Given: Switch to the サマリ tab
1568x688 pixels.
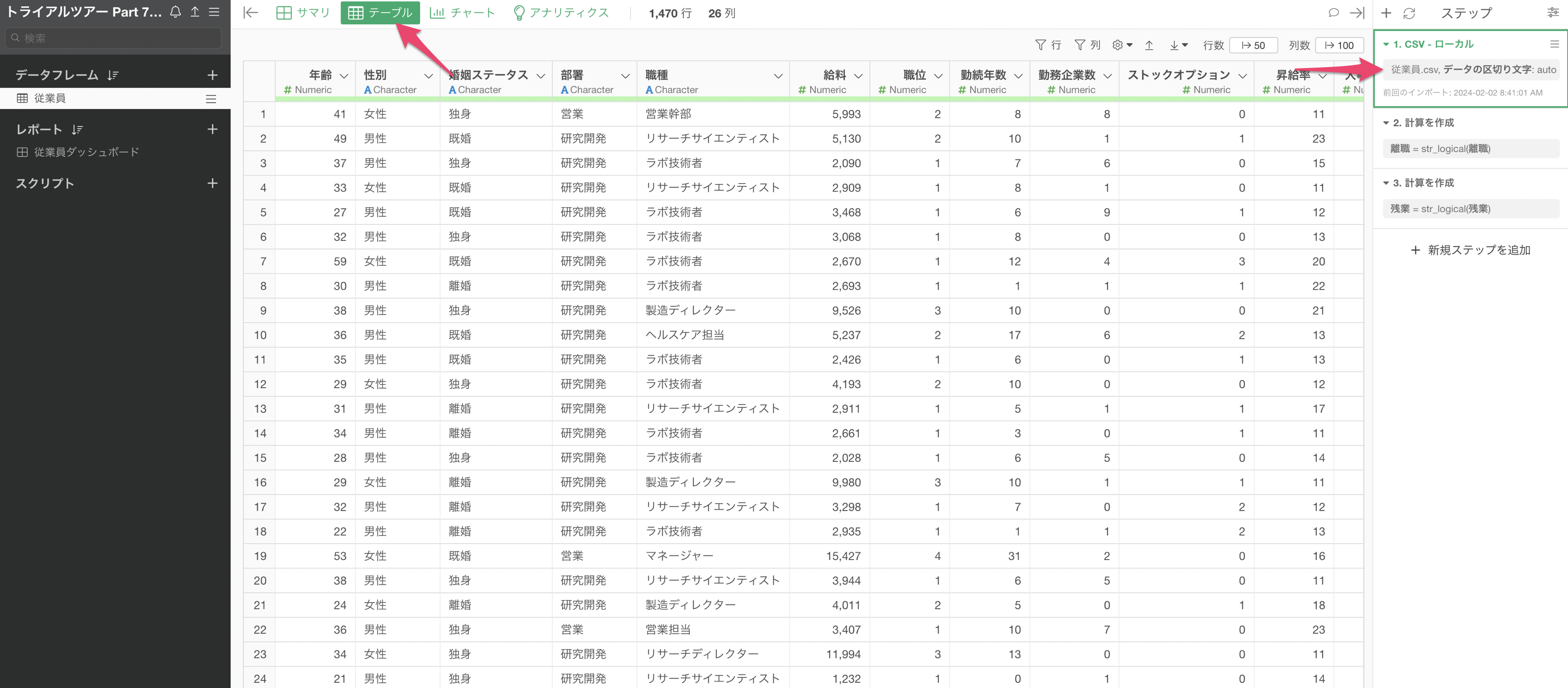Looking at the screenshot, I should pos(303,13).
